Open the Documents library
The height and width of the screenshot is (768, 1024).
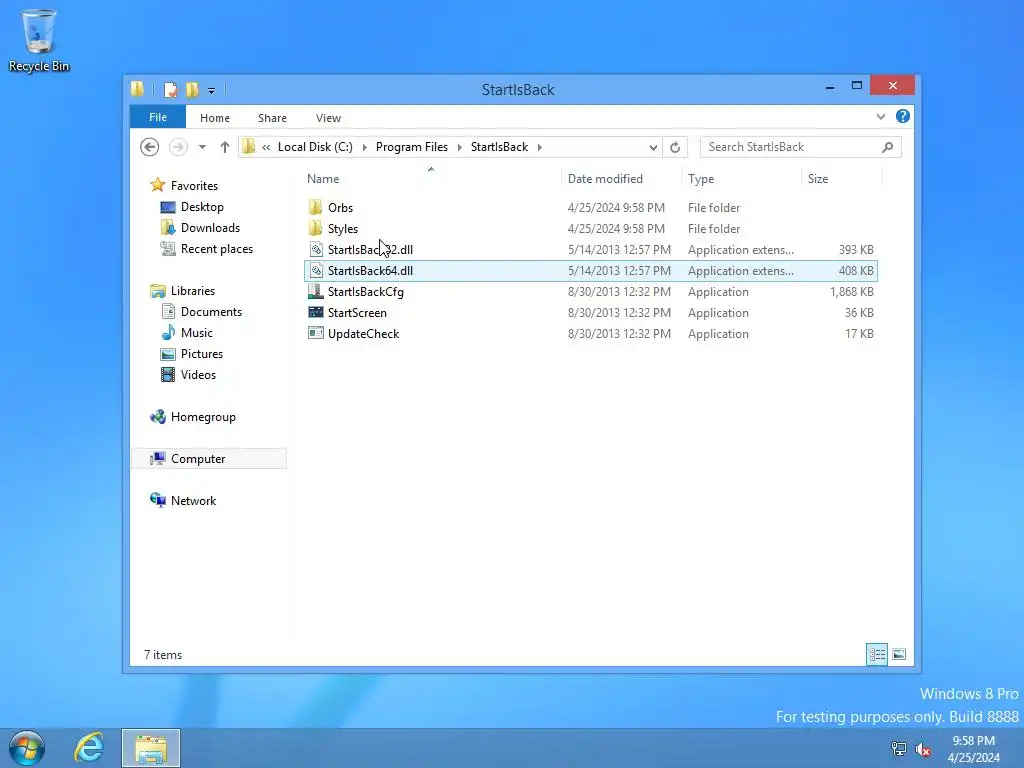[211, 312]
